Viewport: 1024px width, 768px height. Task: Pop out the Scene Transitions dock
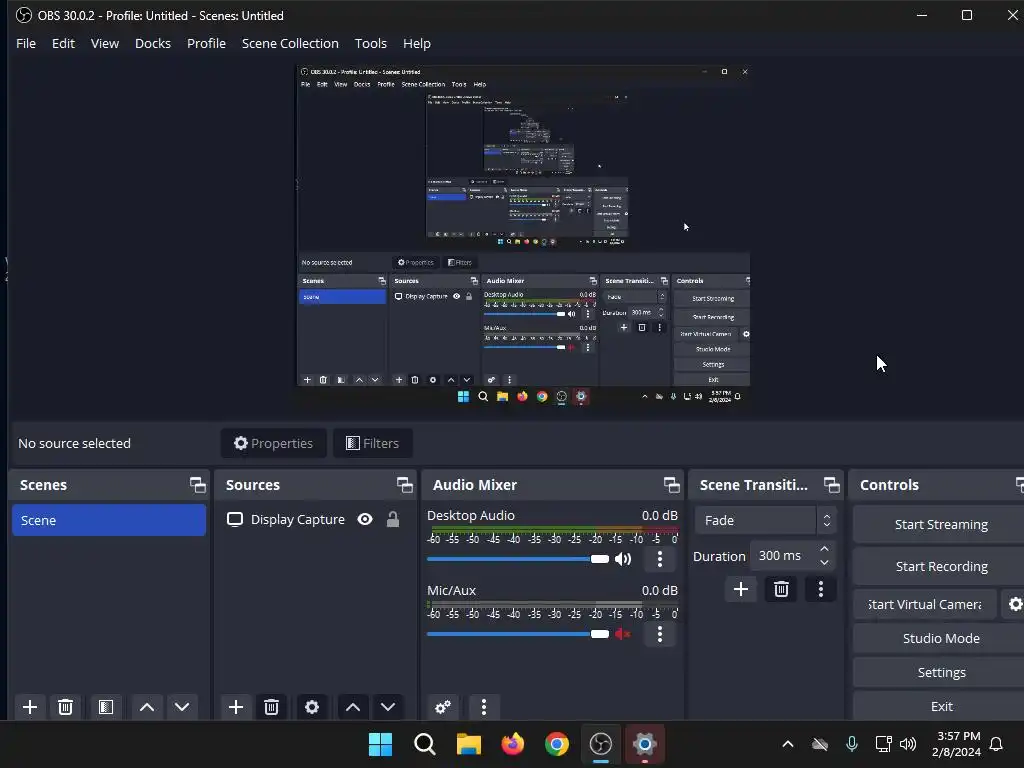(831, 485)
